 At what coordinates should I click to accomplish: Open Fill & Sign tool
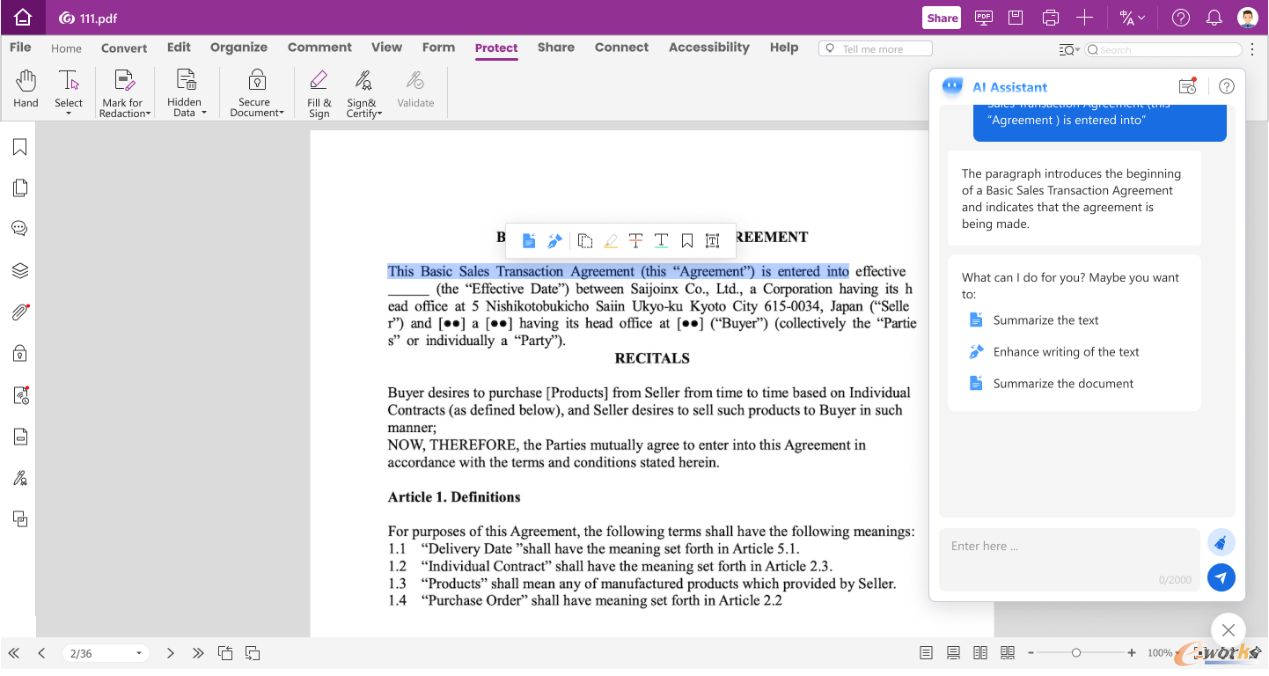click(x=319, y=93)
